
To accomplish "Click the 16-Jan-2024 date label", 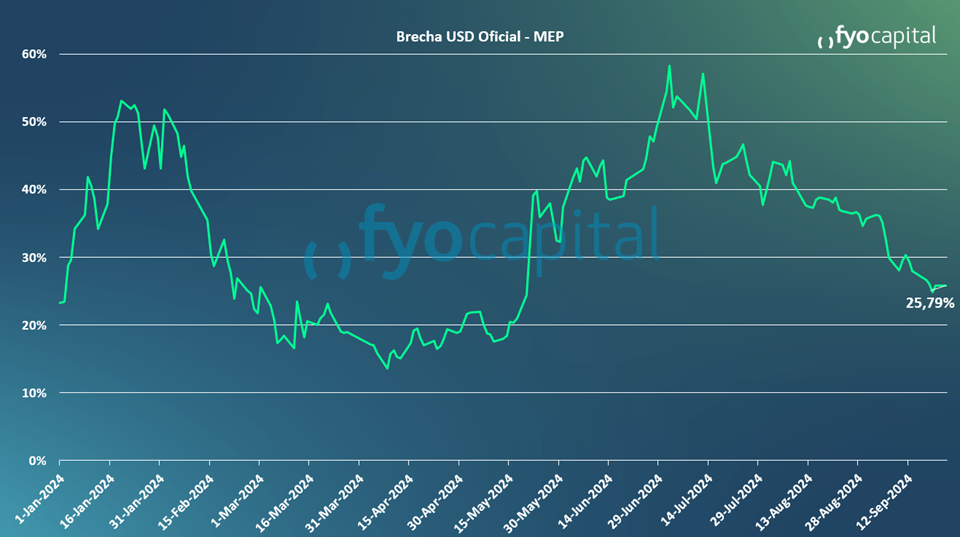I will tap(86, 501).
